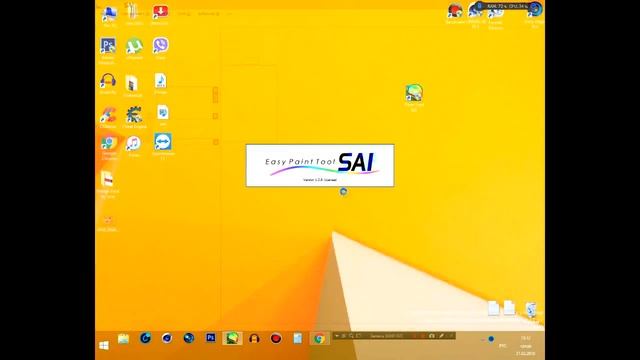Viewport: 640px width, 360px height.
Task: Open the This PC computer desktop icon
Action: point(109,13)
